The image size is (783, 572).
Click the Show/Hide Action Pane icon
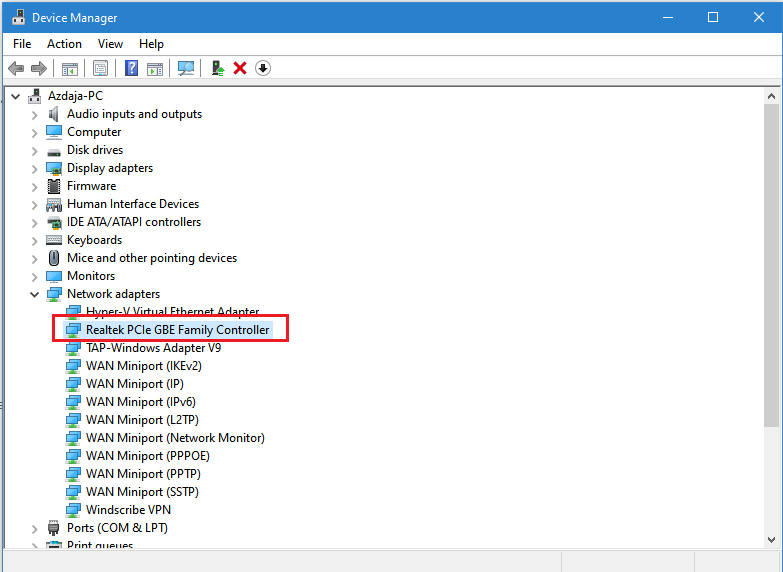tap(155, 68)
